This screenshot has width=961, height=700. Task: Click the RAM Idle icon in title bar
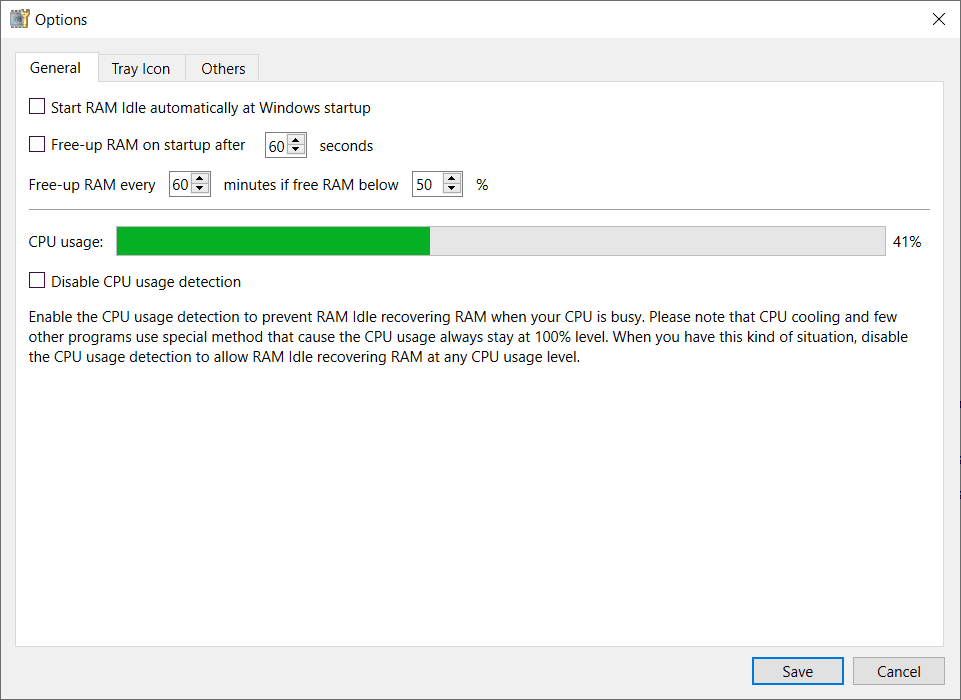[x=20, y=19]
